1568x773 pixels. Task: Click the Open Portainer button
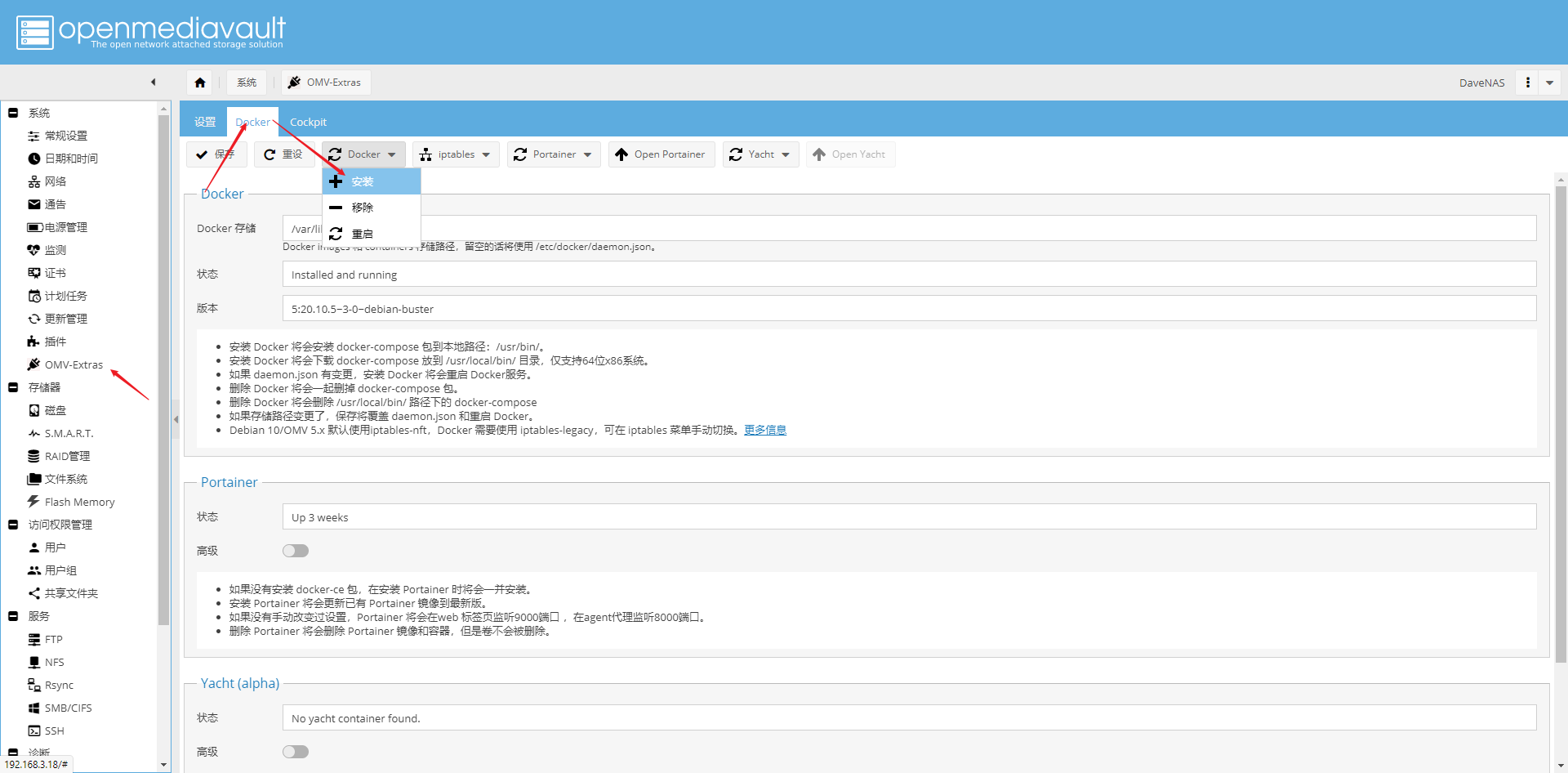[x=661, y=154]
